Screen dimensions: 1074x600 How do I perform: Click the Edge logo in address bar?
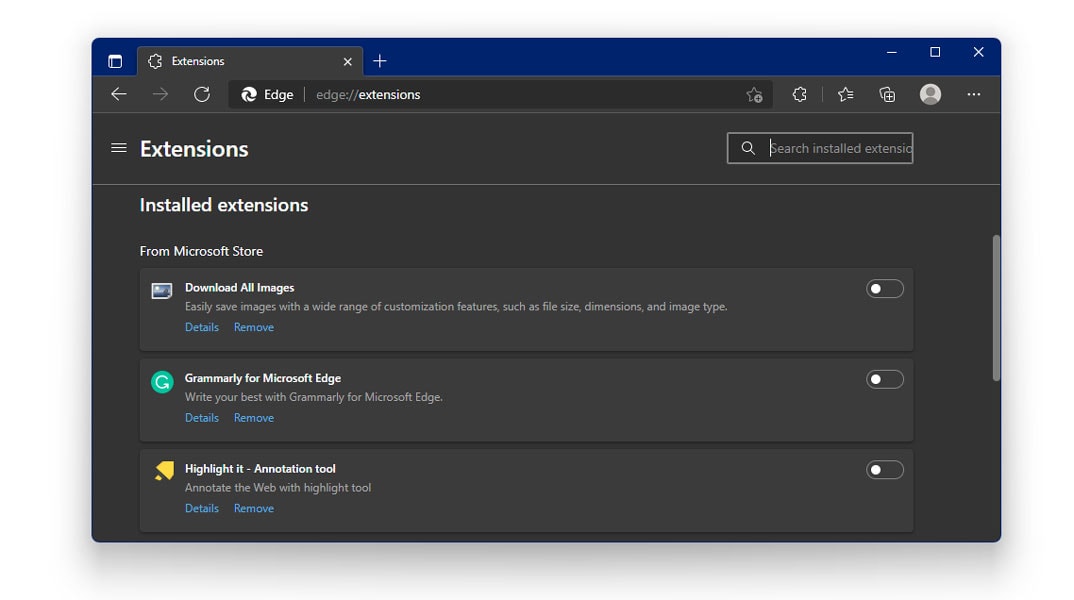pyautogui.click(x=249, y=95)
